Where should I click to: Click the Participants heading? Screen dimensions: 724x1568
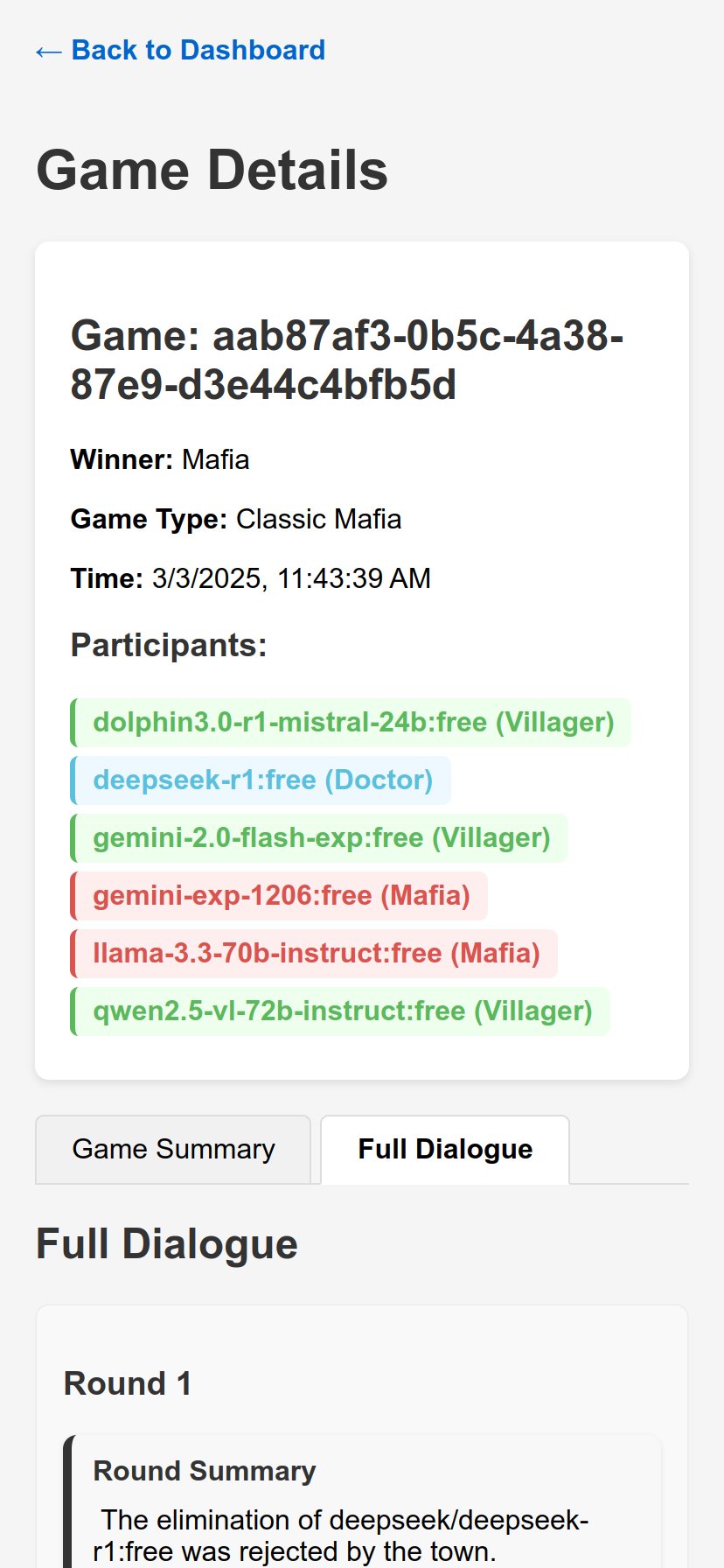point(169,645)
